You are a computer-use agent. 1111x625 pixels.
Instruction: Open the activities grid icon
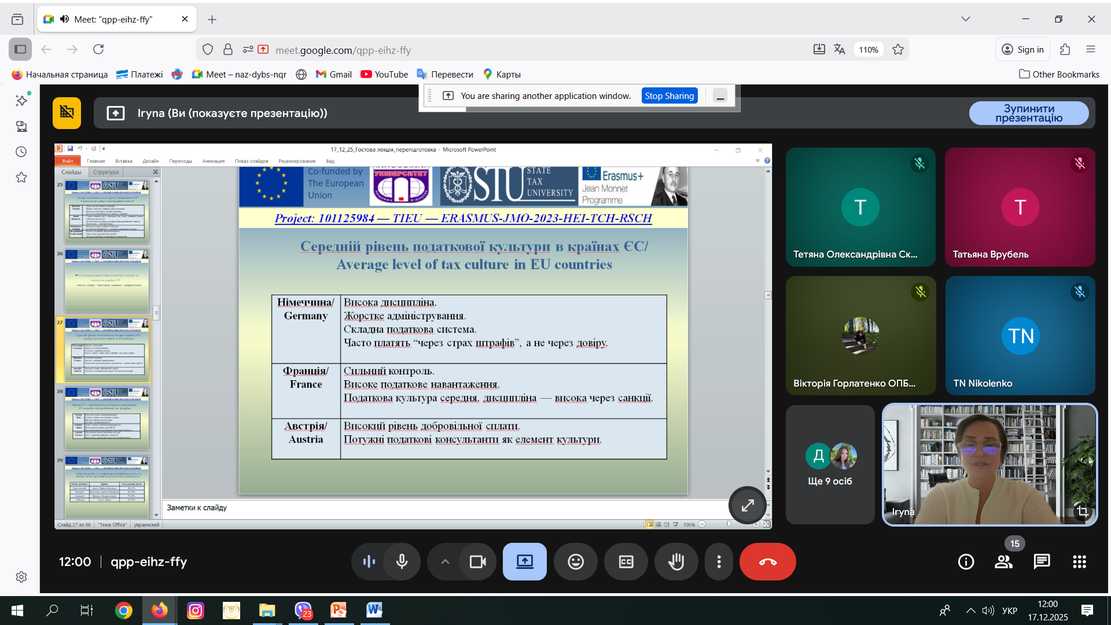tap(1079, 562)
